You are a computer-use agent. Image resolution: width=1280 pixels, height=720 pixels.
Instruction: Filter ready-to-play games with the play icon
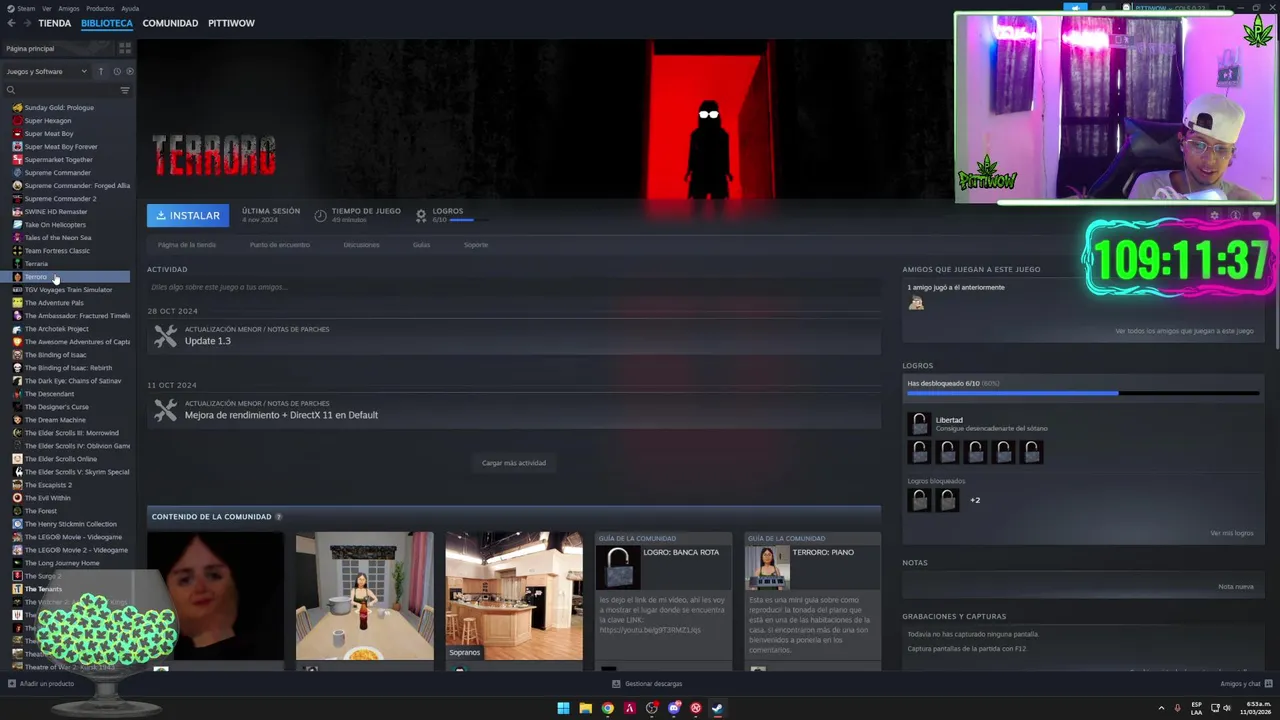click(x=130, y=71)
